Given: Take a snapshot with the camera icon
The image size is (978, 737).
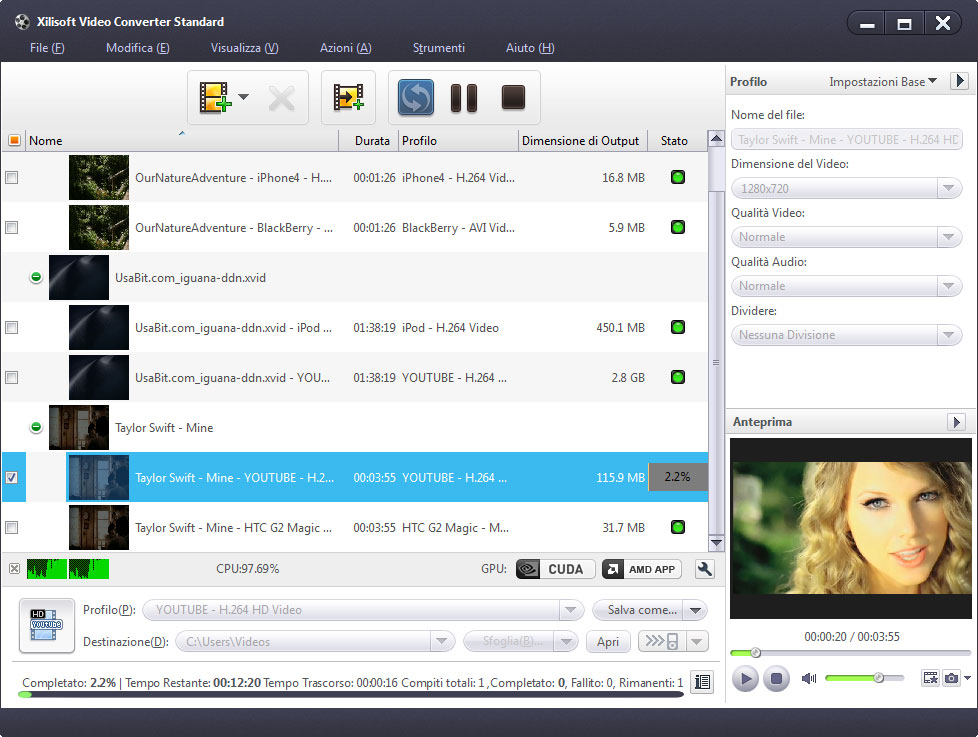Looking at the screenshot, I should 951,678.
